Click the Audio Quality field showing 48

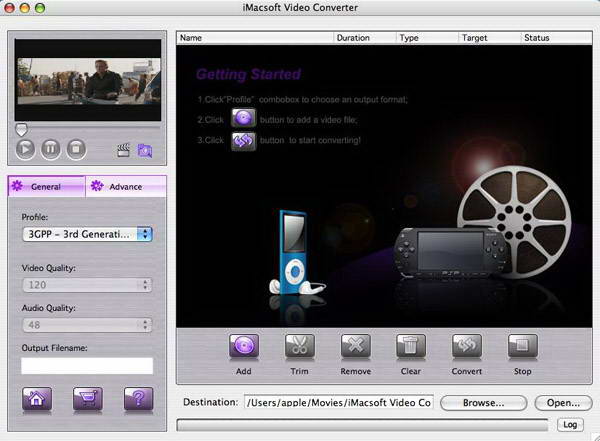(87, 325)
